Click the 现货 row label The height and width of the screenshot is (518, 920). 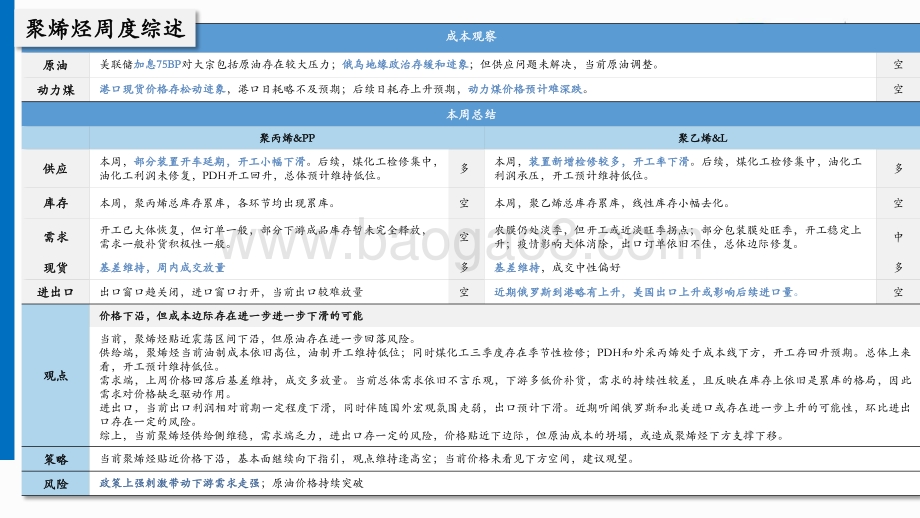[55, 268]
